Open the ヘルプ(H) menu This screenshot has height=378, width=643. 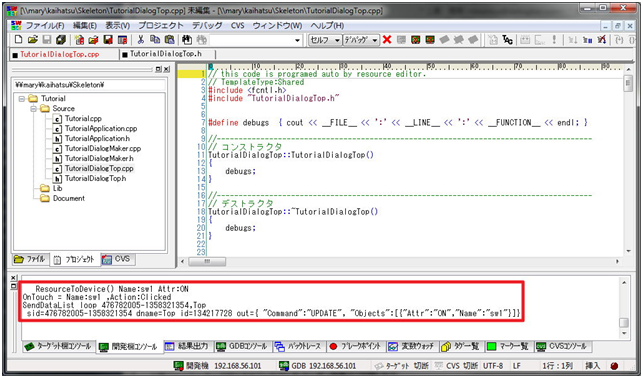pos(327,25)
